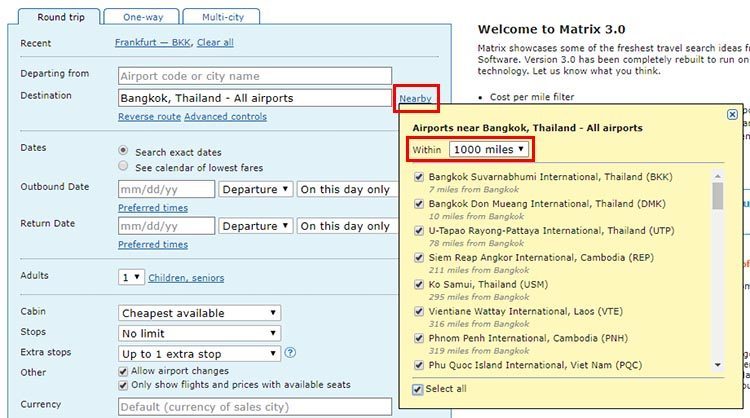Open Outbound 'On this day only' dropdown
Viewport: 750px width, 418px height.
[347, 189]
